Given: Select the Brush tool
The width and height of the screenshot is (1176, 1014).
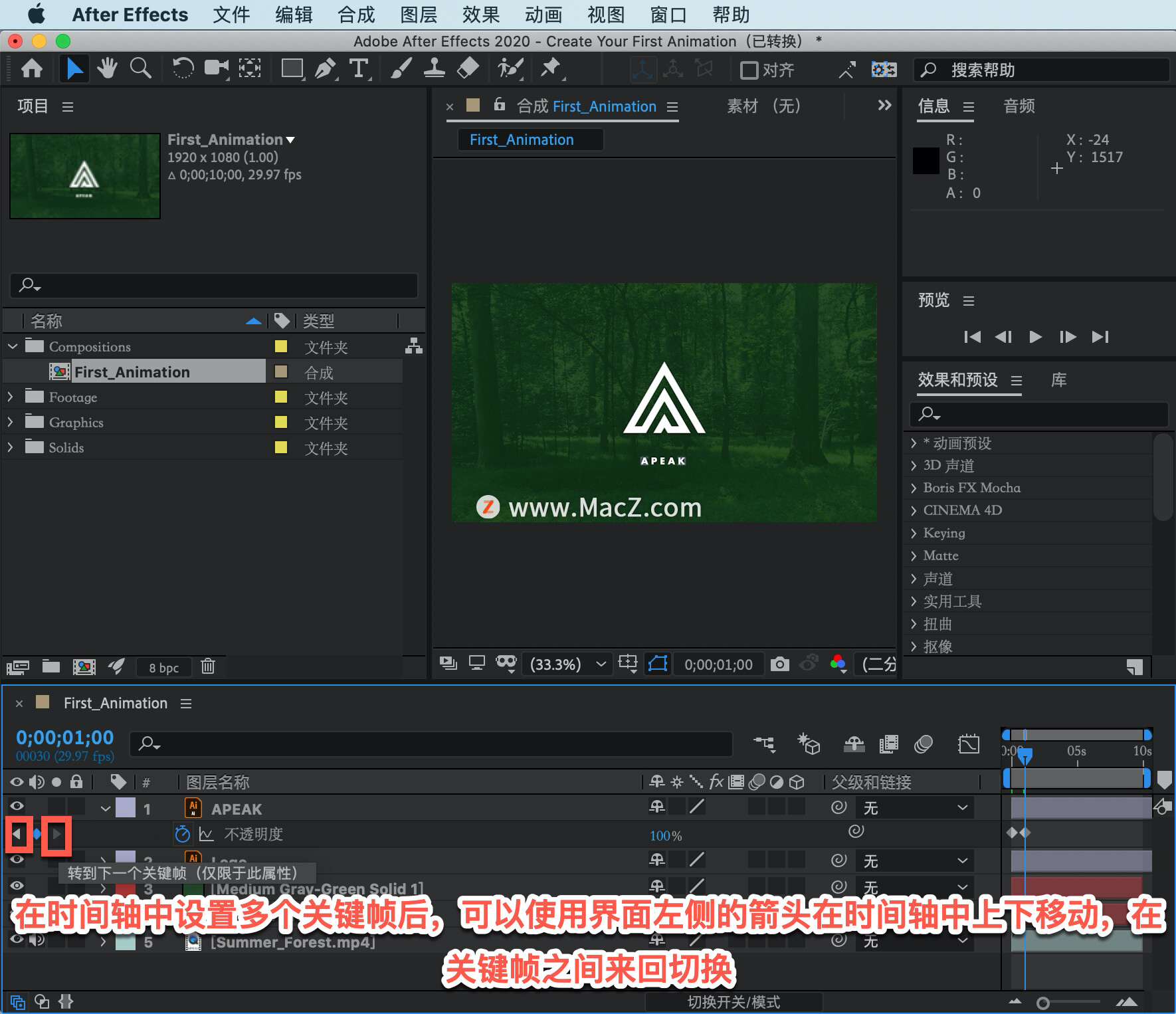Looking at the screenshot, I should [401, 68].
